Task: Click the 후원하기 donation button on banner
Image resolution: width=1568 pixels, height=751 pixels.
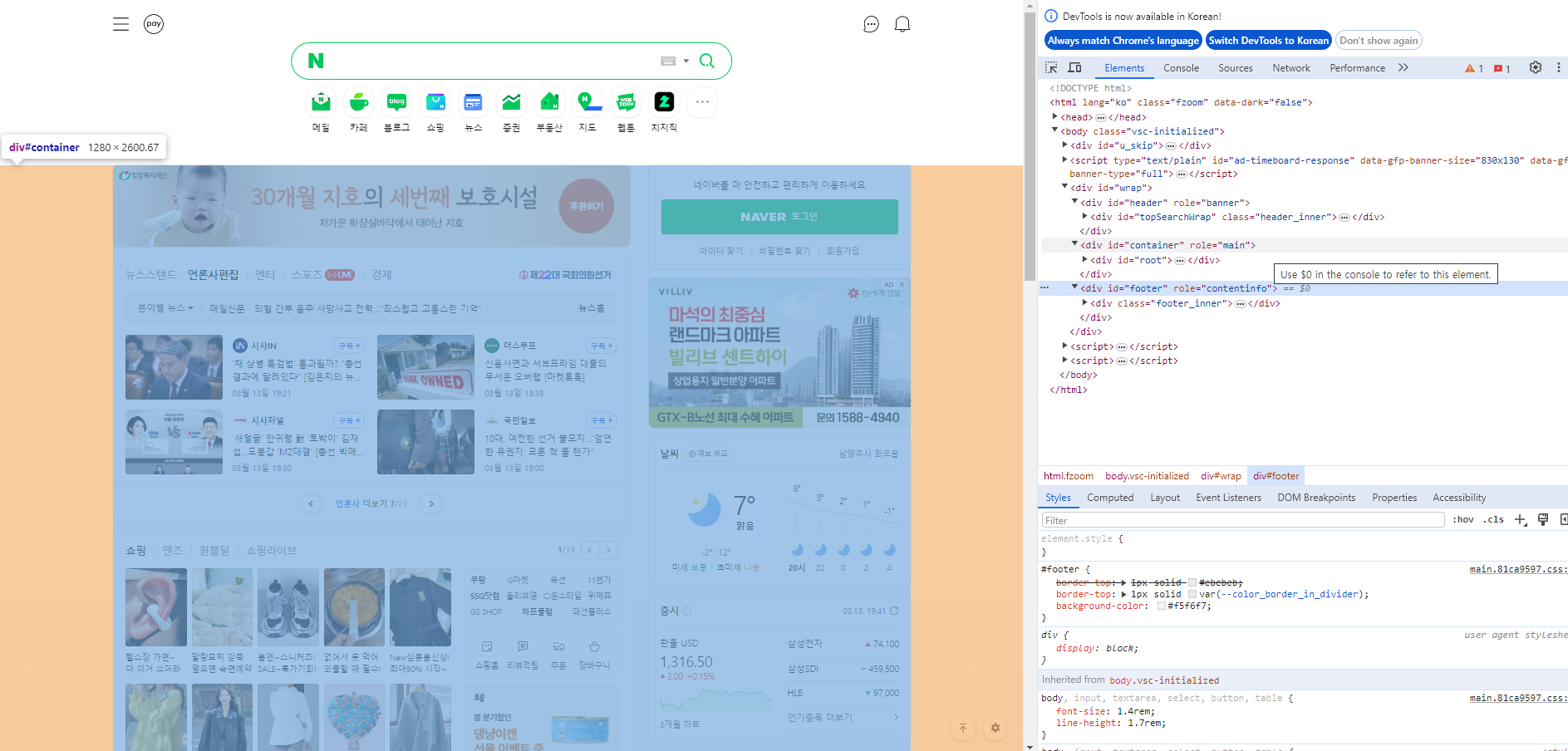Action: (587, 206)
